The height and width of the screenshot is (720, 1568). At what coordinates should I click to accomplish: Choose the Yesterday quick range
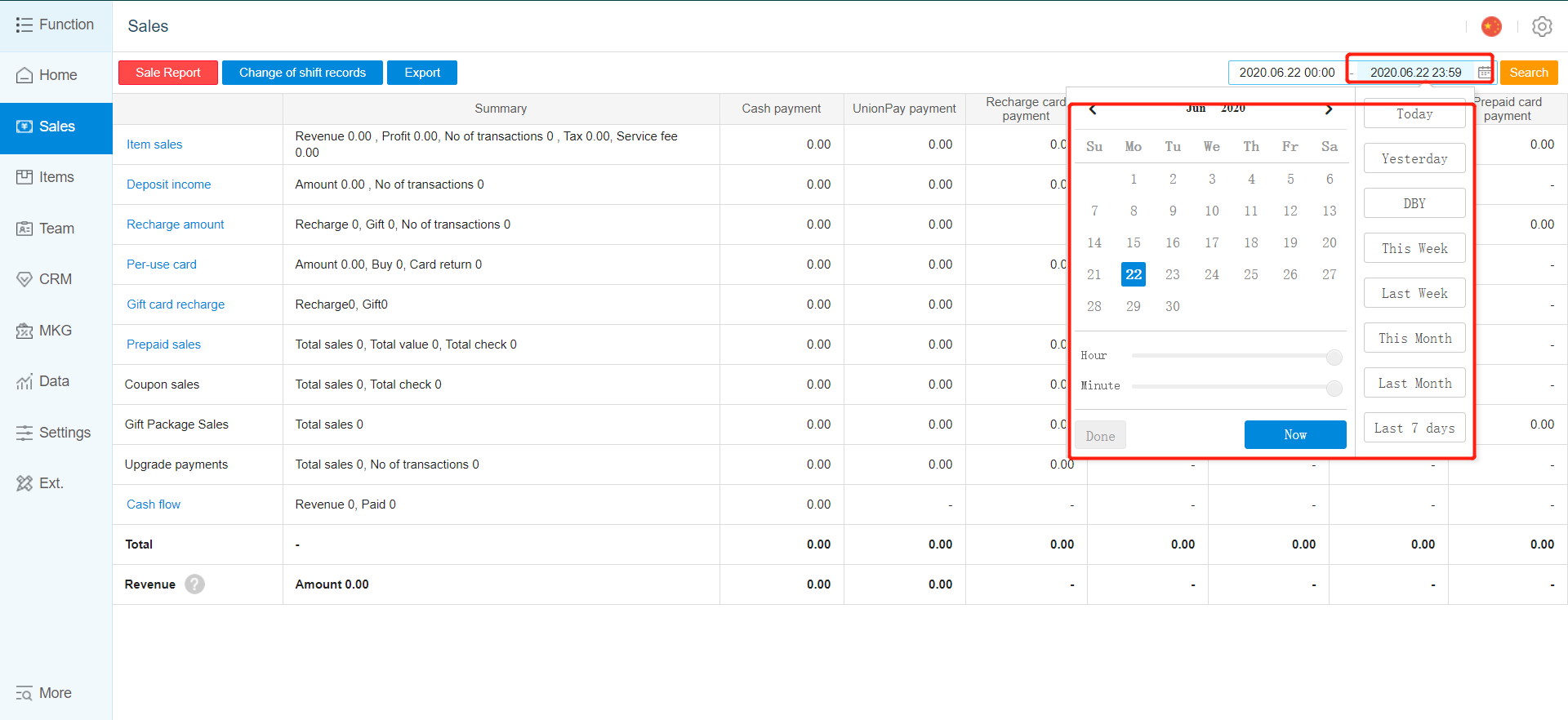coord(1414,158)
